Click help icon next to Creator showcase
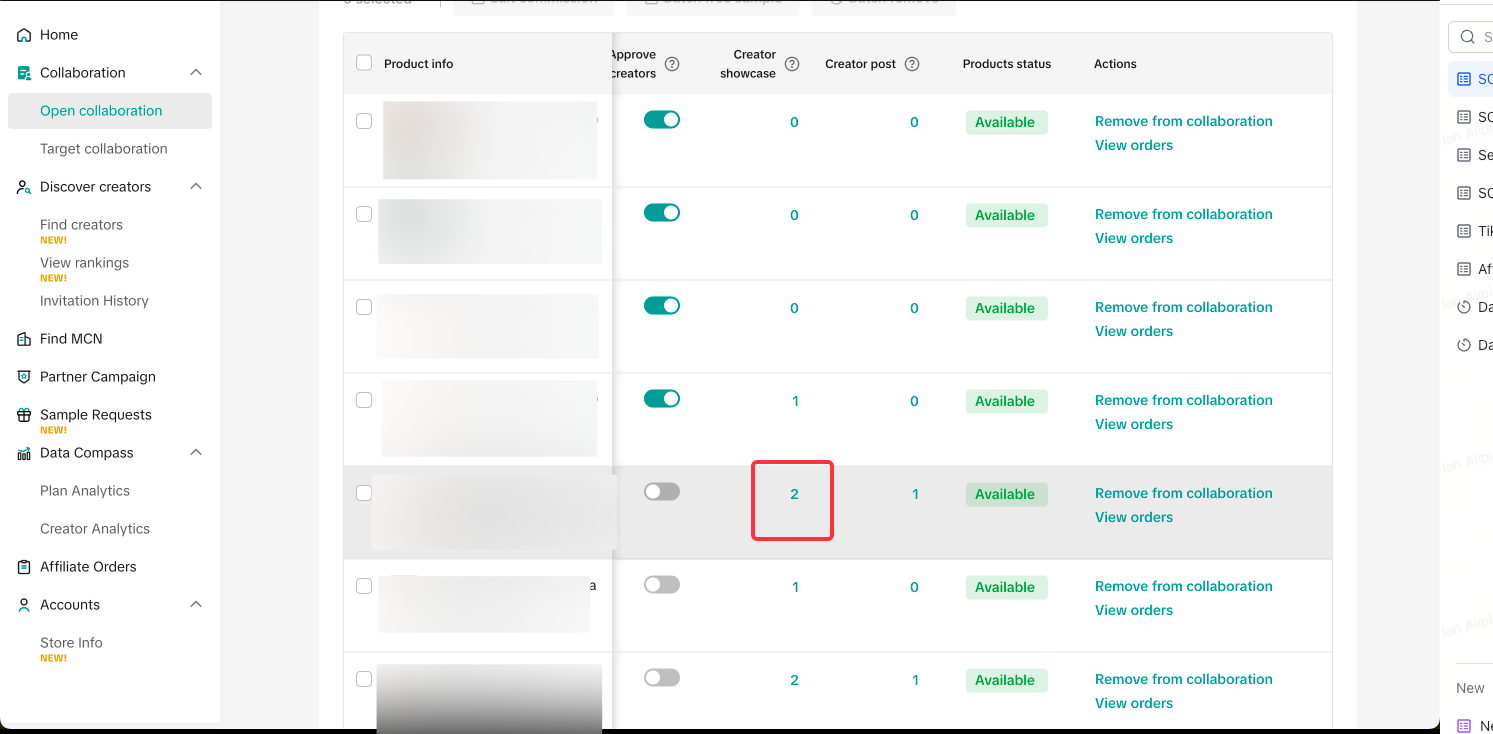Screen dimensions: 1493x734 792,64
